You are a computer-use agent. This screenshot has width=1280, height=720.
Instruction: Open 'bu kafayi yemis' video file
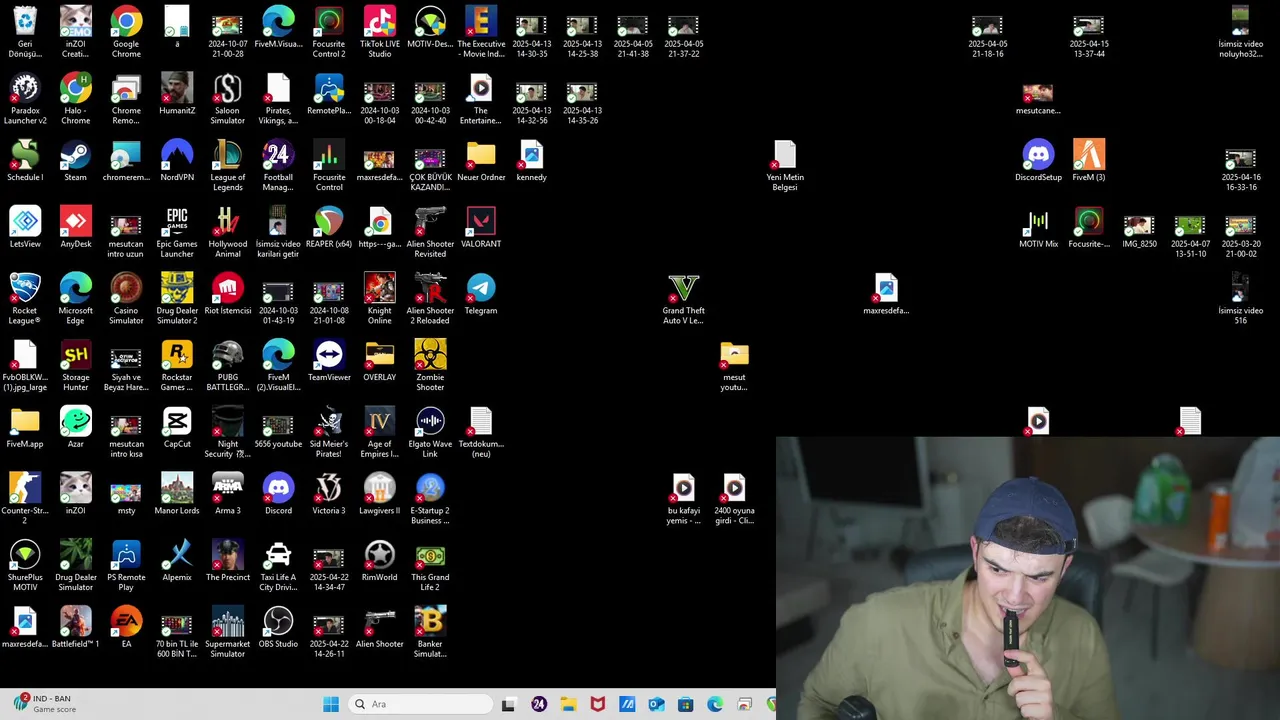(683, 498)
